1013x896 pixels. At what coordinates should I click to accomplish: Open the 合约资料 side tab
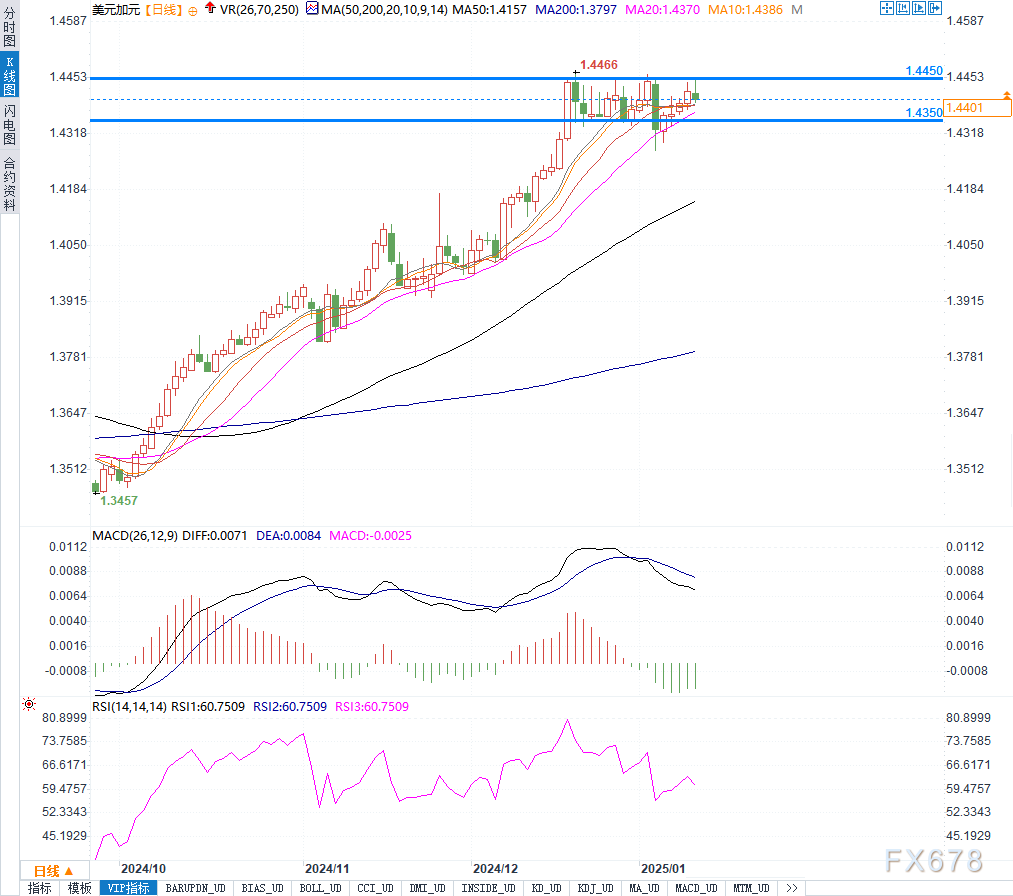click(10, 183)
